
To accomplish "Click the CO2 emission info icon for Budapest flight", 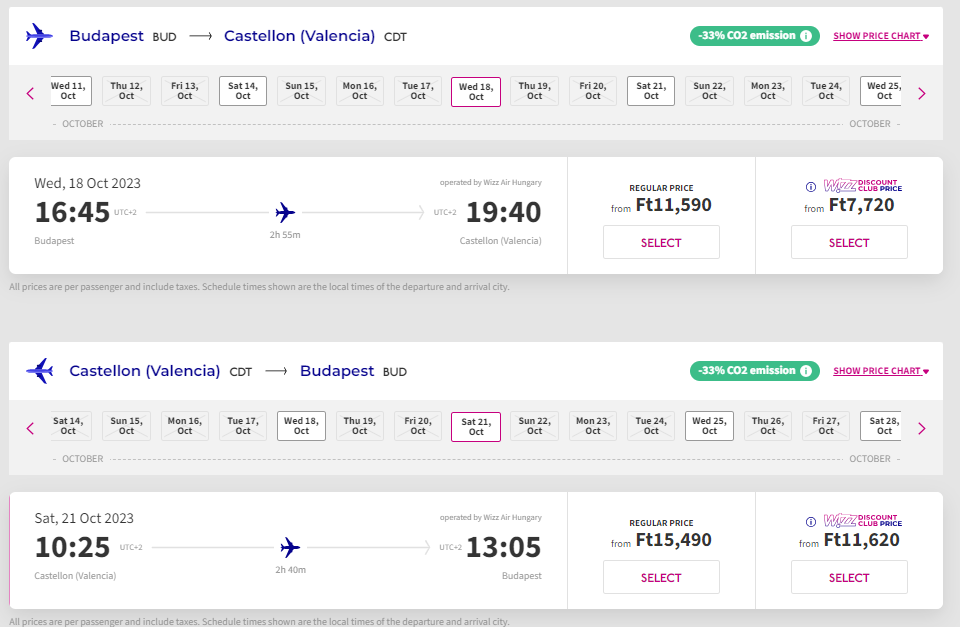I will click(x=805, y=36).
